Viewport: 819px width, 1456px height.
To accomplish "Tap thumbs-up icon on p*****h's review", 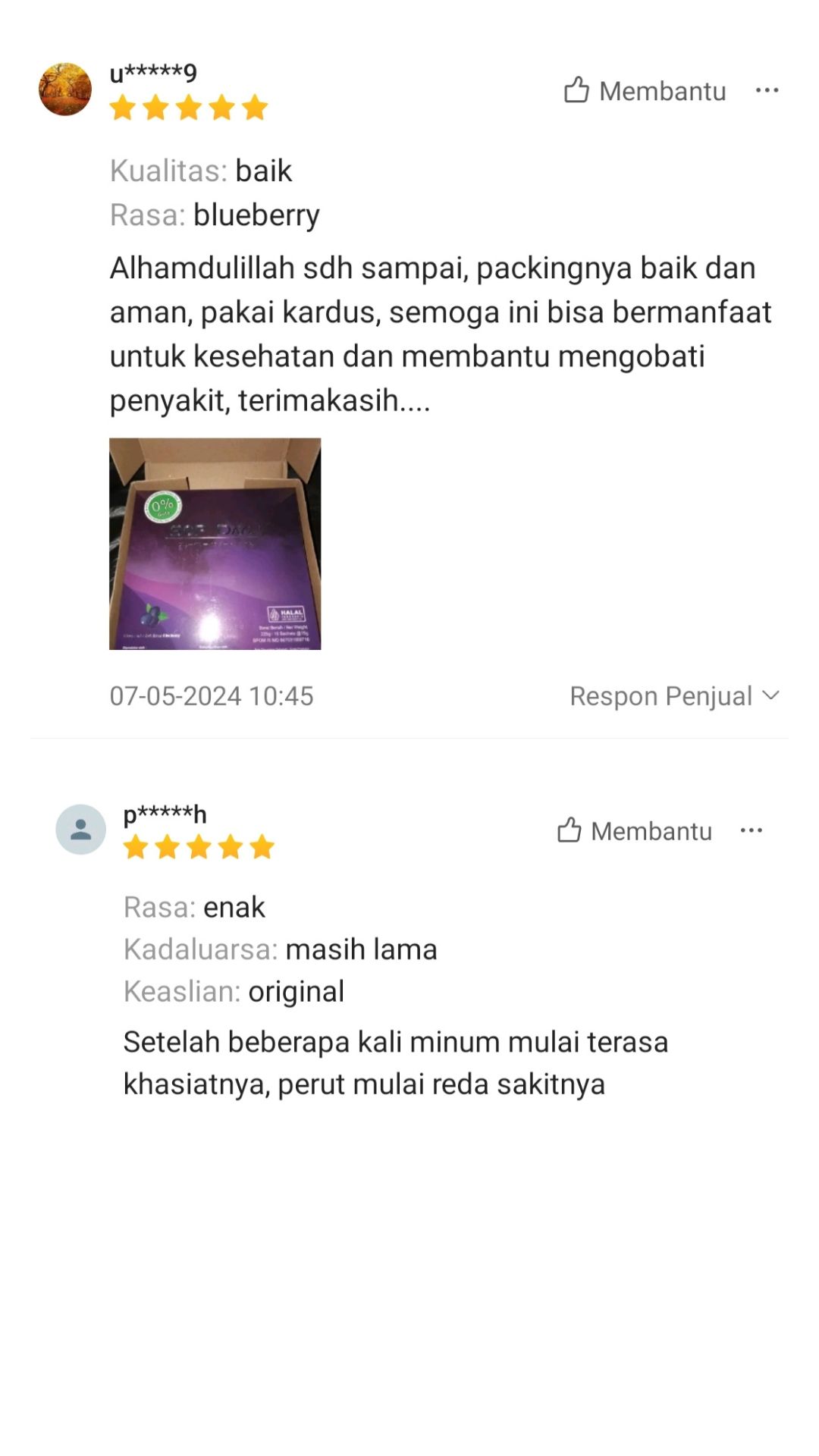I will (x=570, y=830).
